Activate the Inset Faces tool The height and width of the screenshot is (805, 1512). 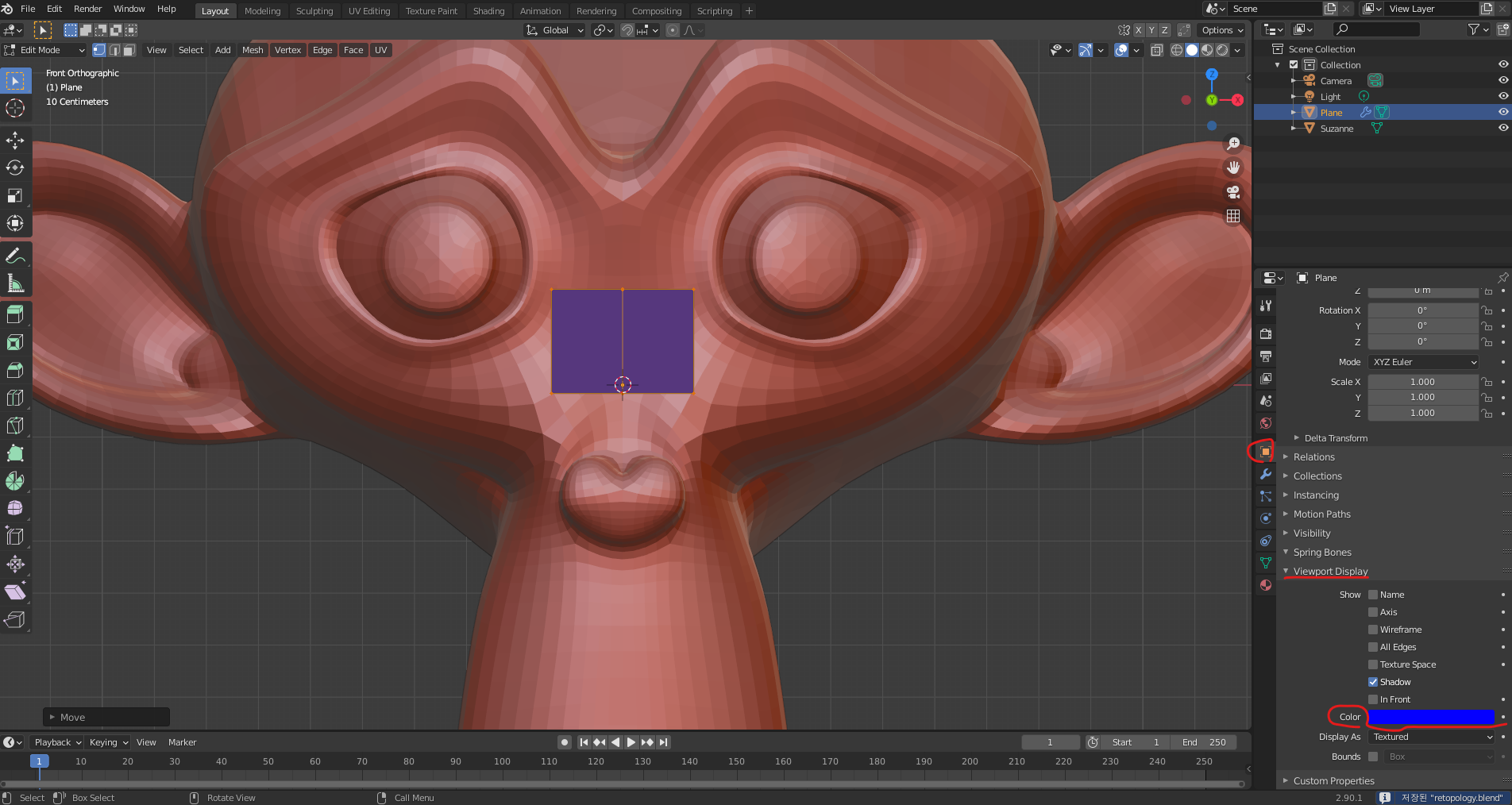click(15, 342)
